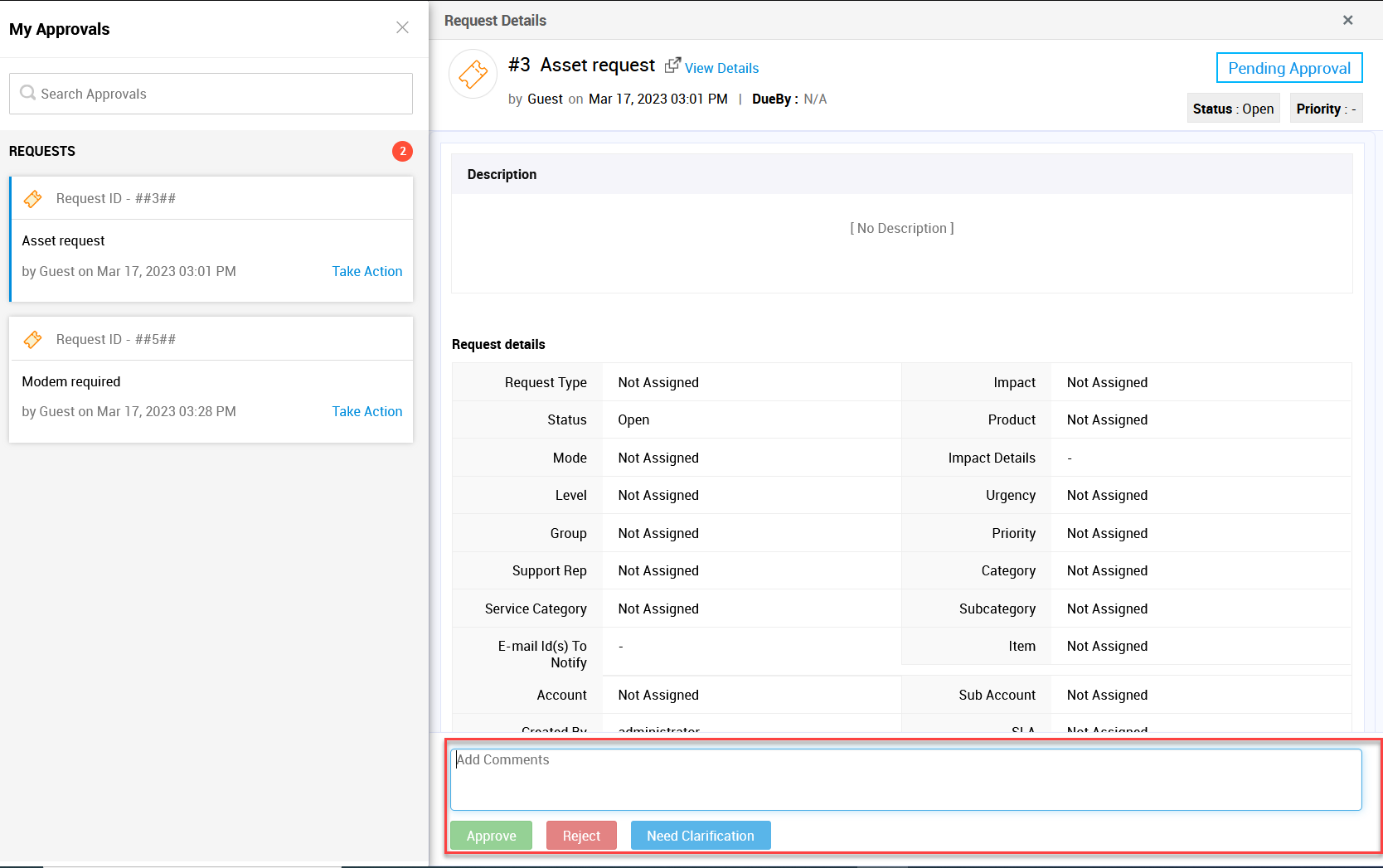The image size is (1383, 868).
Task: Close the Request Details pane
Action: click(1347, 20)
